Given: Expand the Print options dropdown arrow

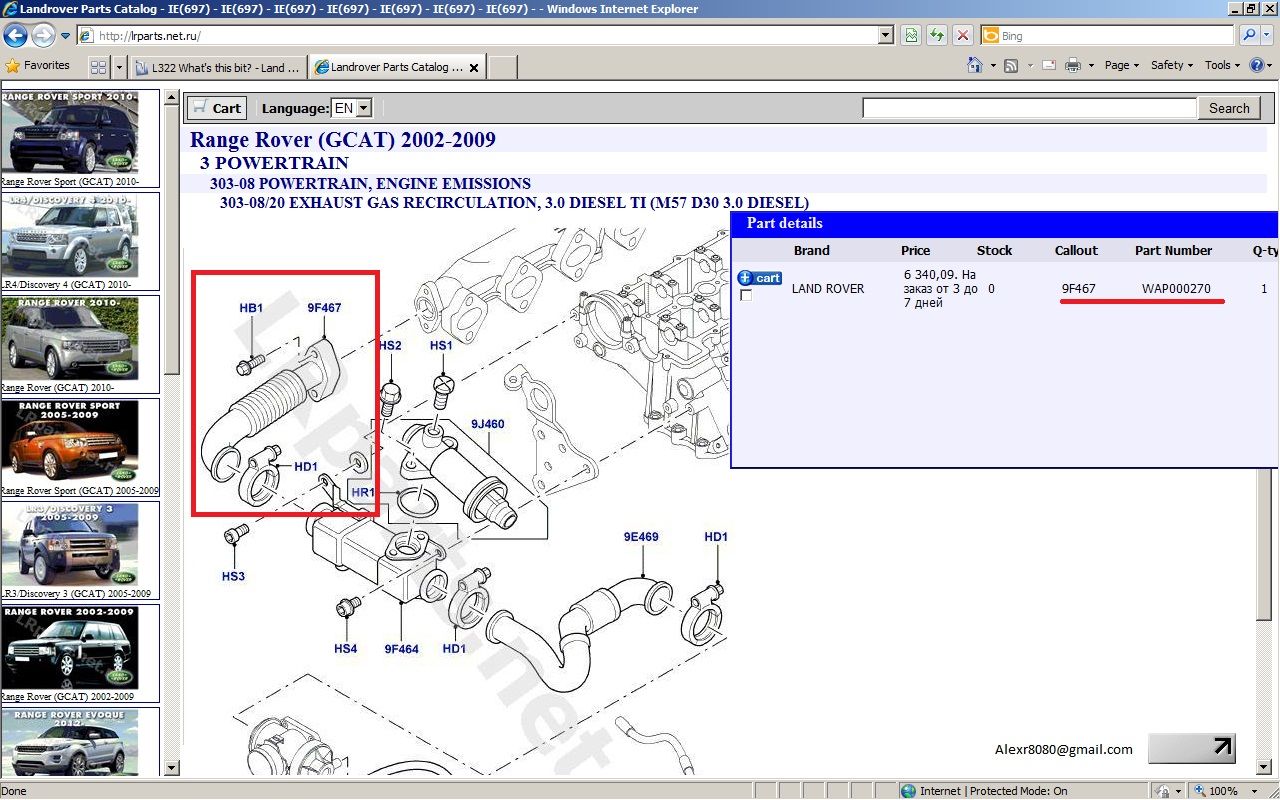Looking at the screenshot, I should (x=1091, y=66).
